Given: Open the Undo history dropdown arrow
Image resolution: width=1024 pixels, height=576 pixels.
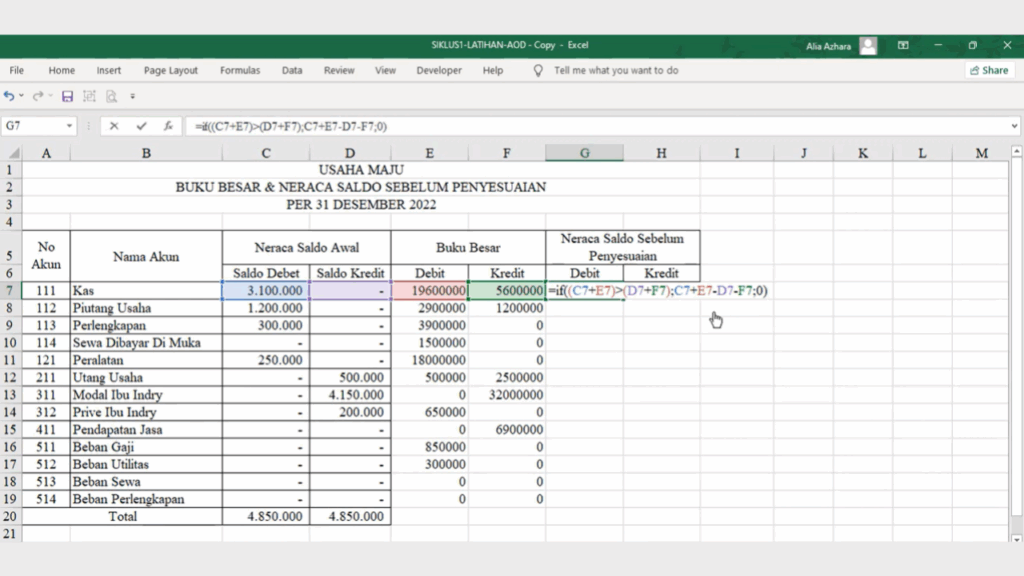Looking at the screenshot, I should point(21,96).
